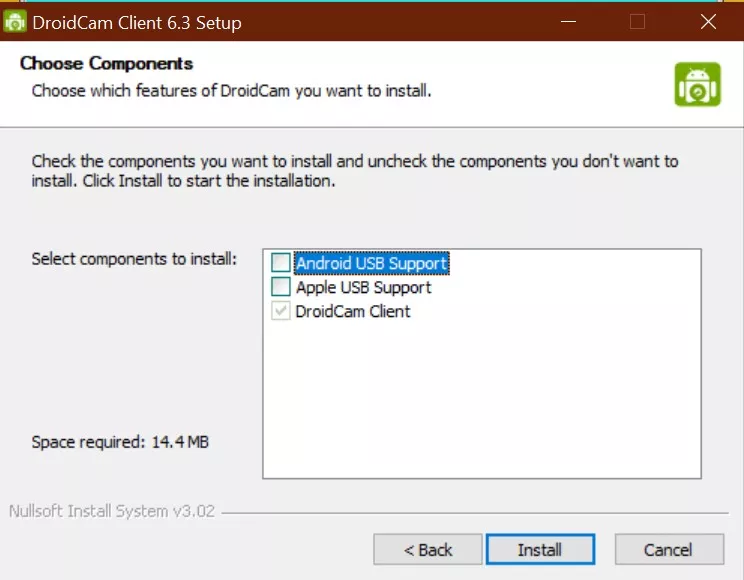This screenshot has width=744, height=580.
Task: Go back with the Back button
Action: pyautogui.click(x=428, y=549)
